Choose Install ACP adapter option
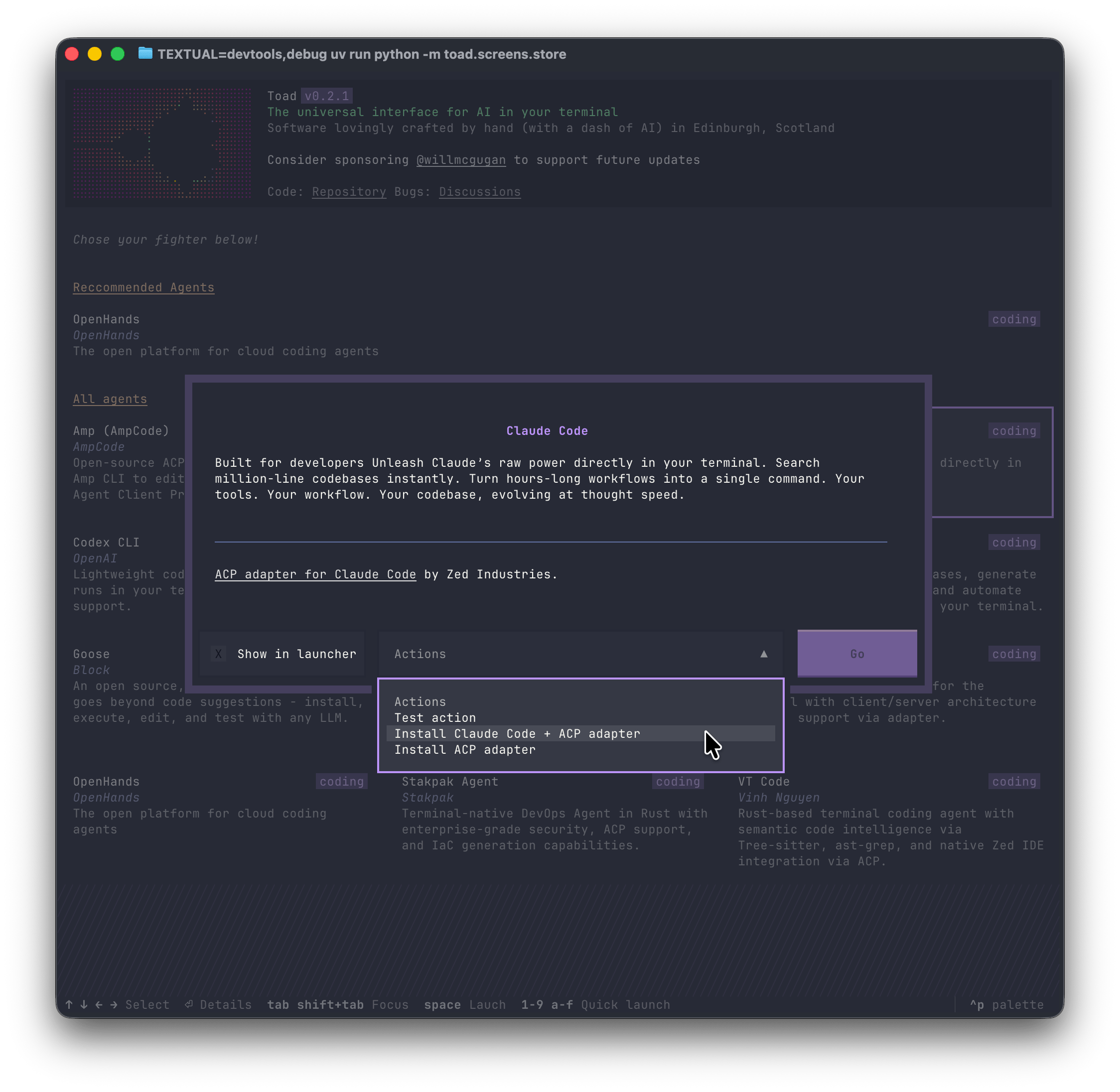The width and height of the screenshot is (1120, 1092). click(464, 750)
